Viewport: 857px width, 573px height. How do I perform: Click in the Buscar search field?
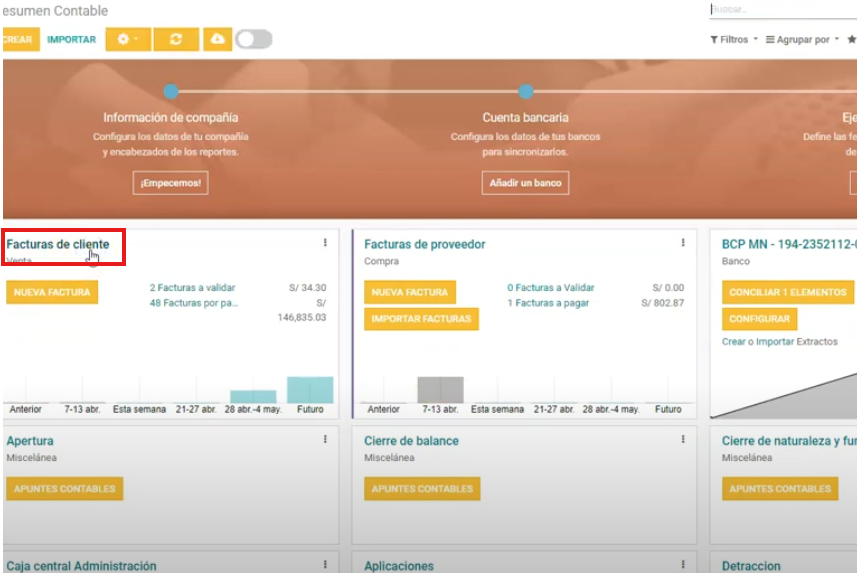click(780, 10)
